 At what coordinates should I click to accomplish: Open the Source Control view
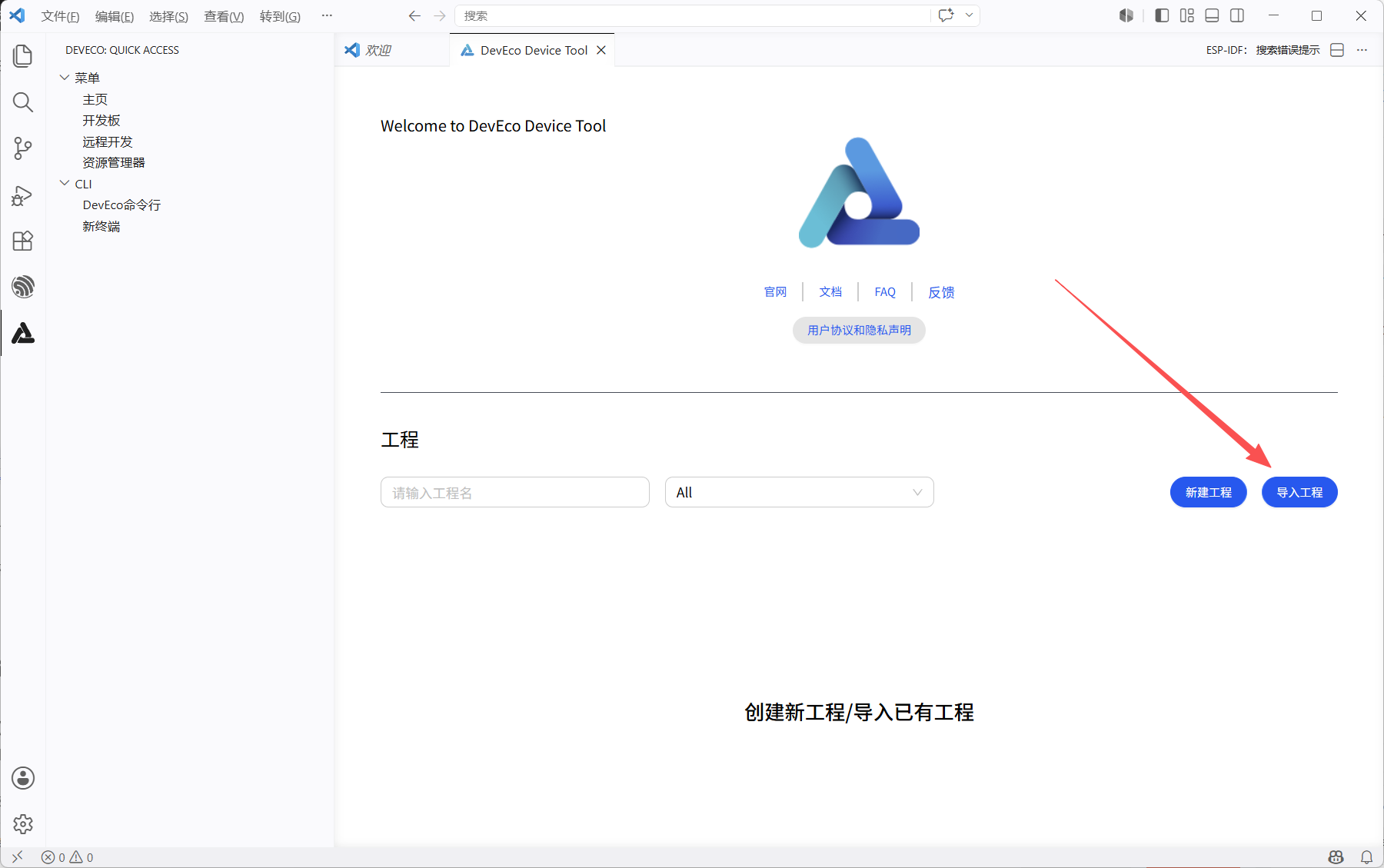pyautogui.click(x=23, y=148)
